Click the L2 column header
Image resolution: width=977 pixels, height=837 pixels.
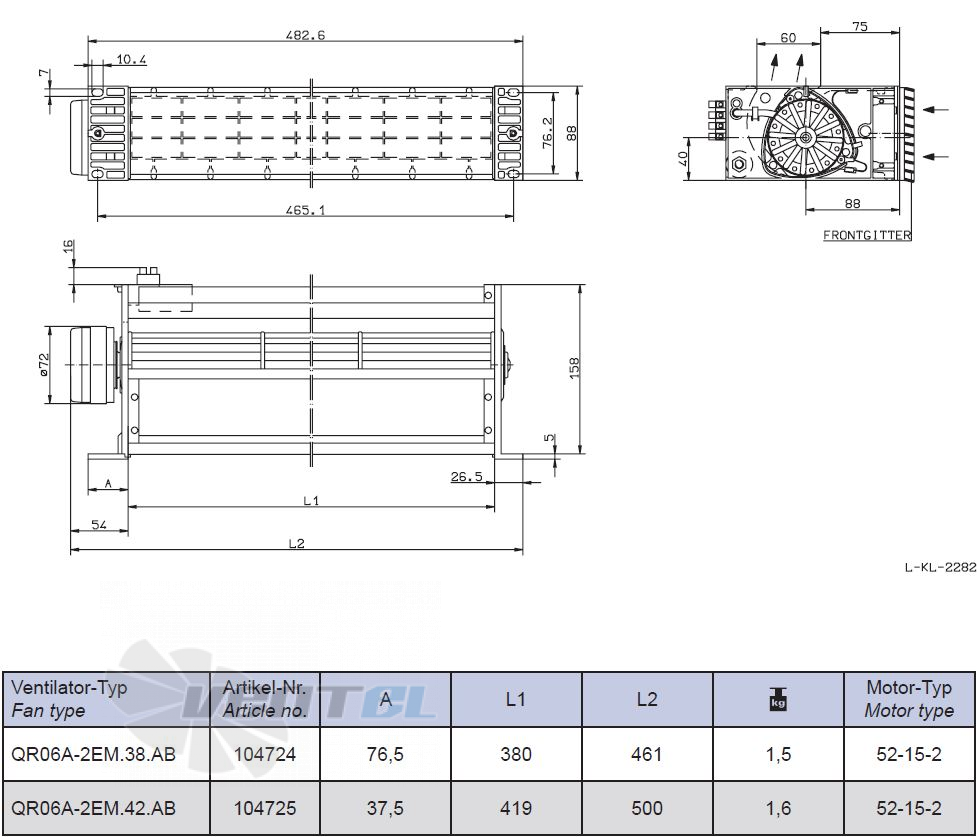coord(647,699)
